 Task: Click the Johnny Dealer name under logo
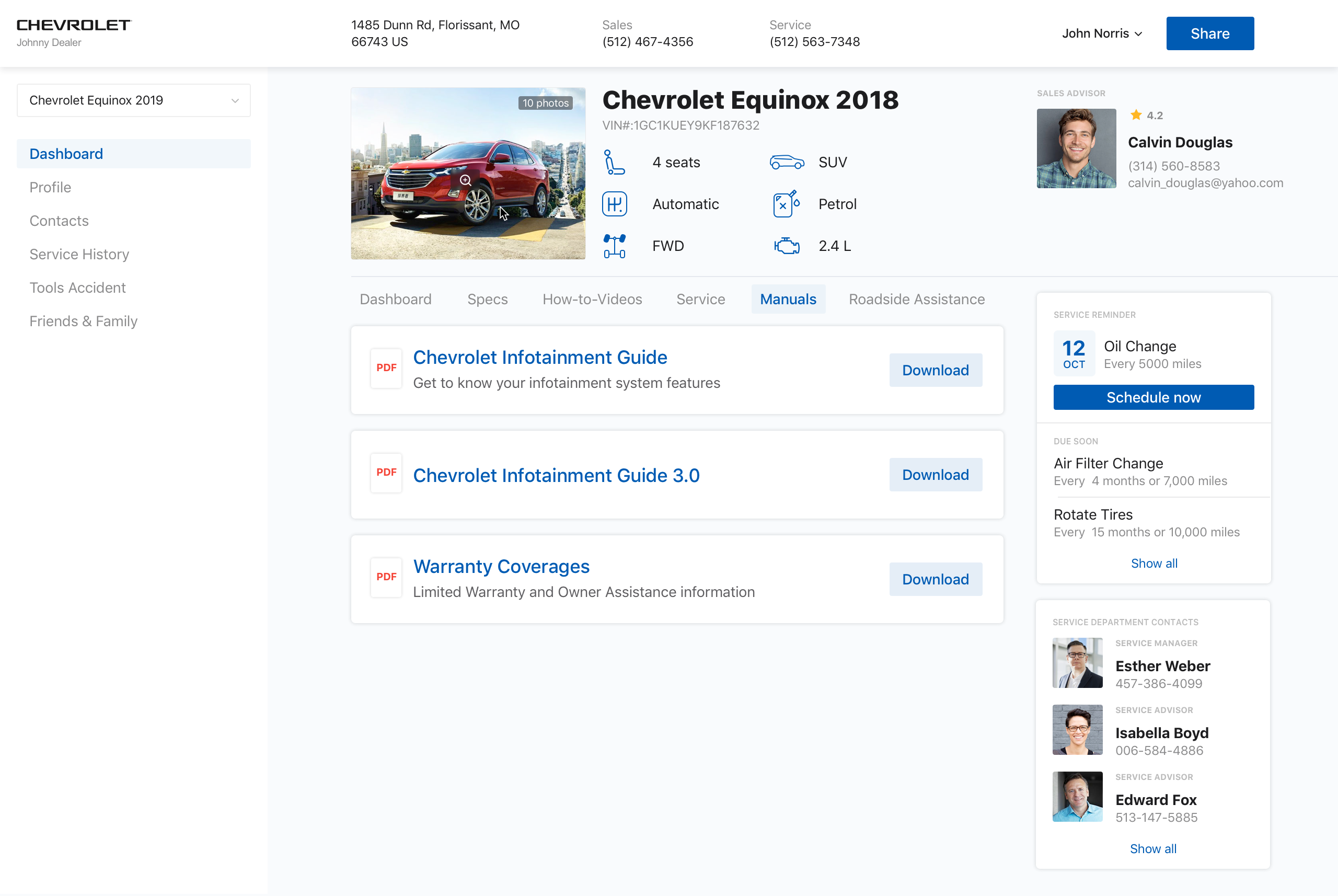49,43
